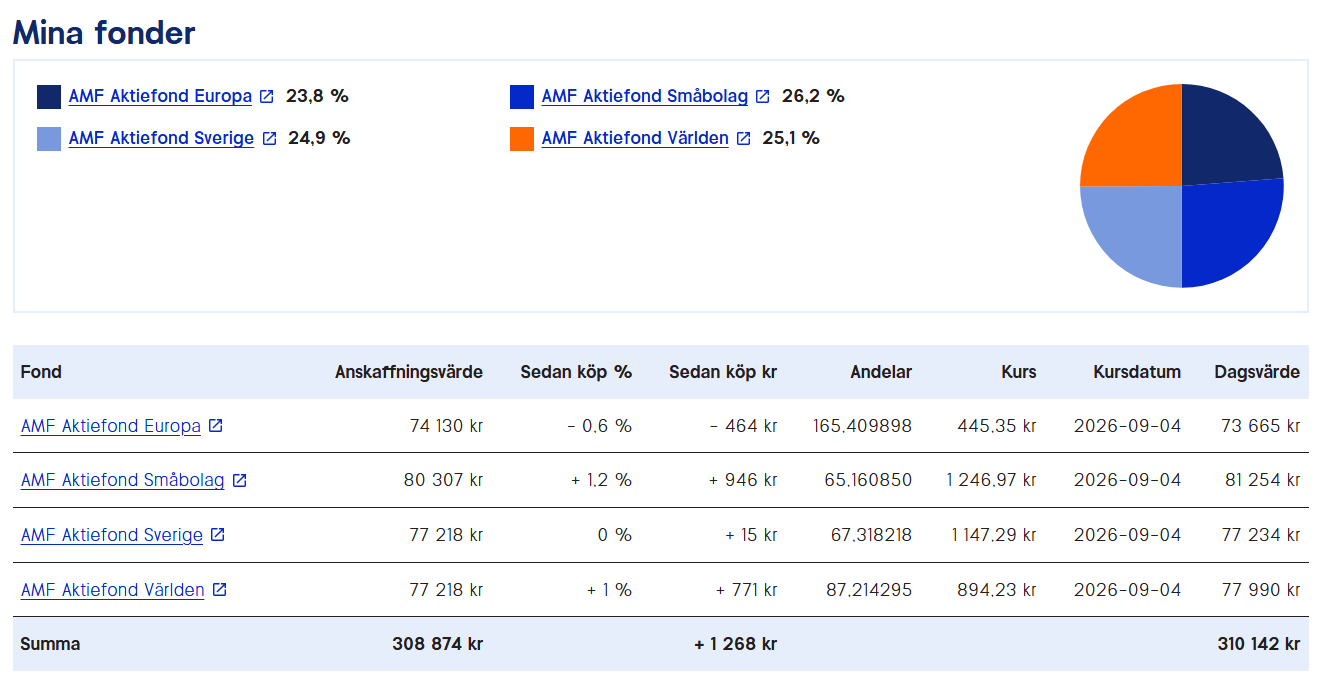This screenshot has height=681, width=1323.
Task: Click external link icon beside Småbolag legend
Action: pos(762,97)
